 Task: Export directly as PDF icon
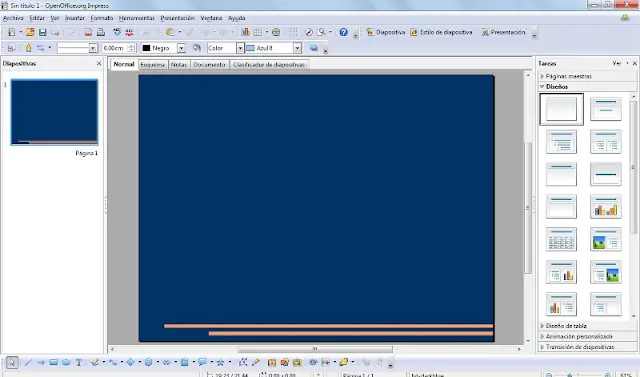click(88, 32)
